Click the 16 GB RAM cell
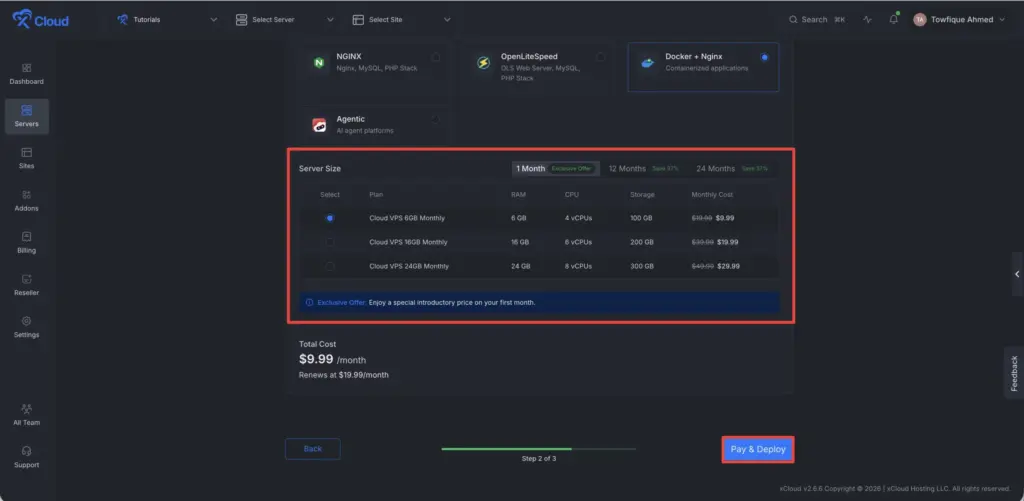The width and height of the screenshot is (1024, 501). 520,242
